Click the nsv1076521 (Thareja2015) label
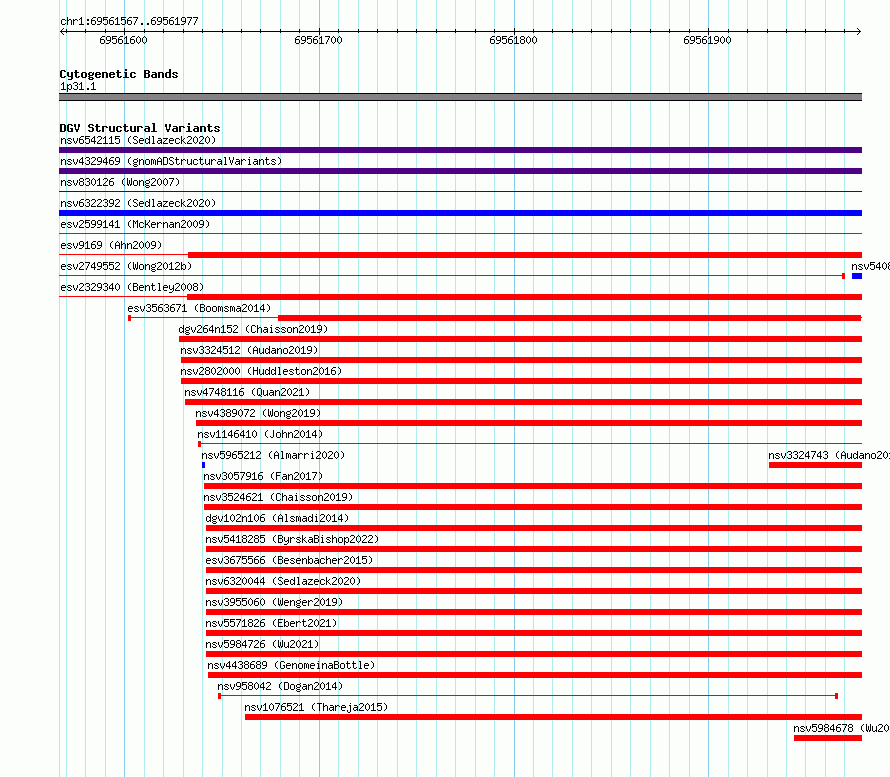This screenshot has width=890, height=777. pos(316,707)
